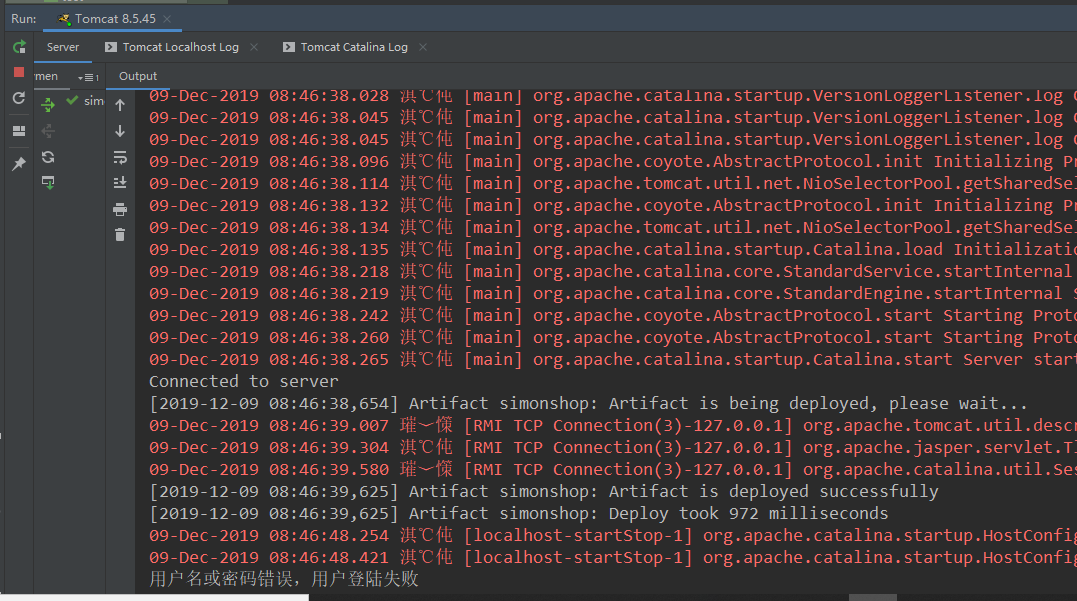Switch to Tomcat Catalina Log tab

click(354, 47)
